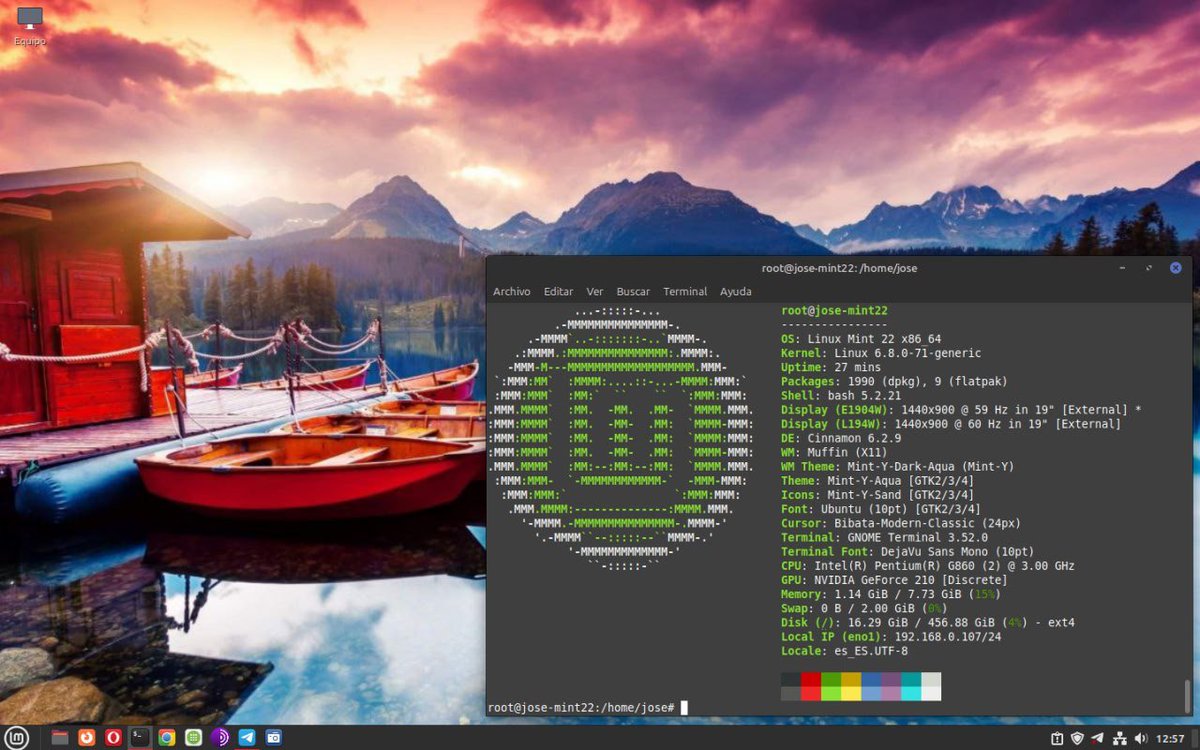Open the Archivo menu in the terminal
The image size is (1200, 750).
(512, 291)
